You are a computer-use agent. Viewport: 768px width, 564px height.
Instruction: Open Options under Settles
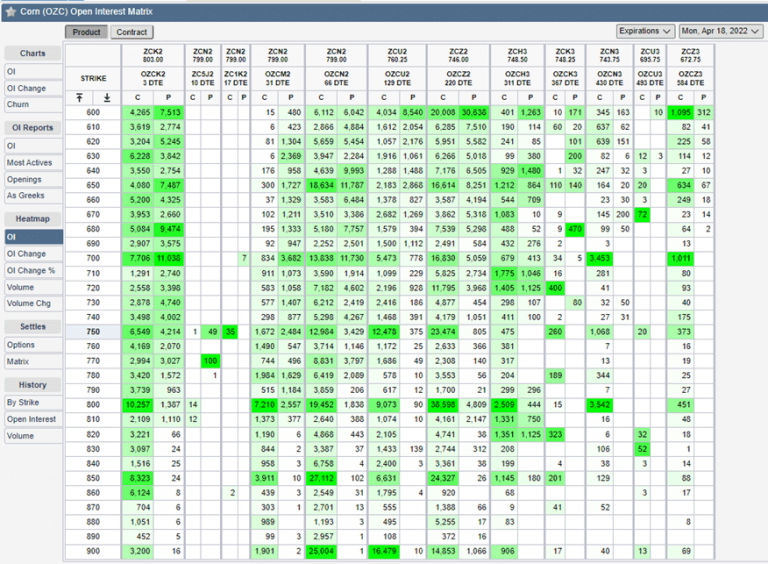click(34, 345)
